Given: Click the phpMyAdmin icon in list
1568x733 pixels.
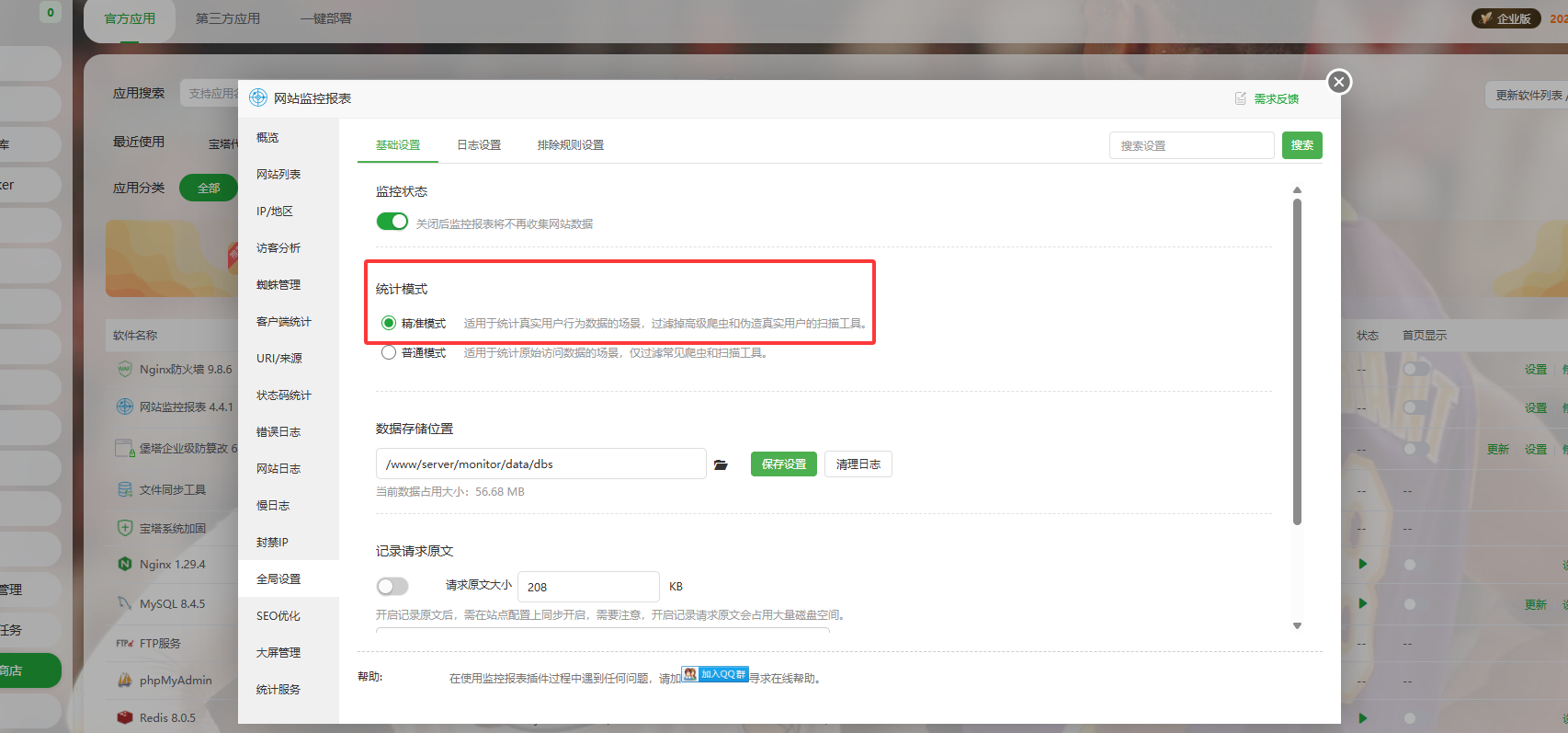Looking at the screenshot, I should pos(125,681).
